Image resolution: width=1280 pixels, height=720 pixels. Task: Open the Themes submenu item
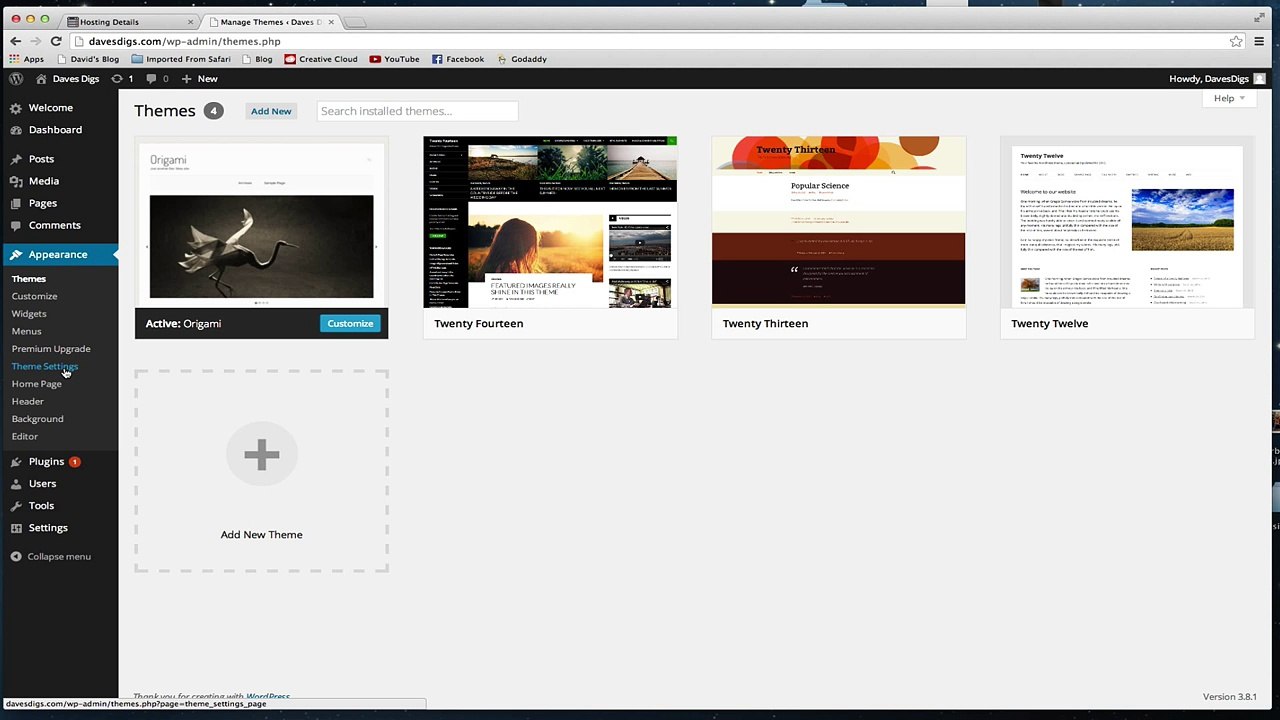click(x=29, y=279)
